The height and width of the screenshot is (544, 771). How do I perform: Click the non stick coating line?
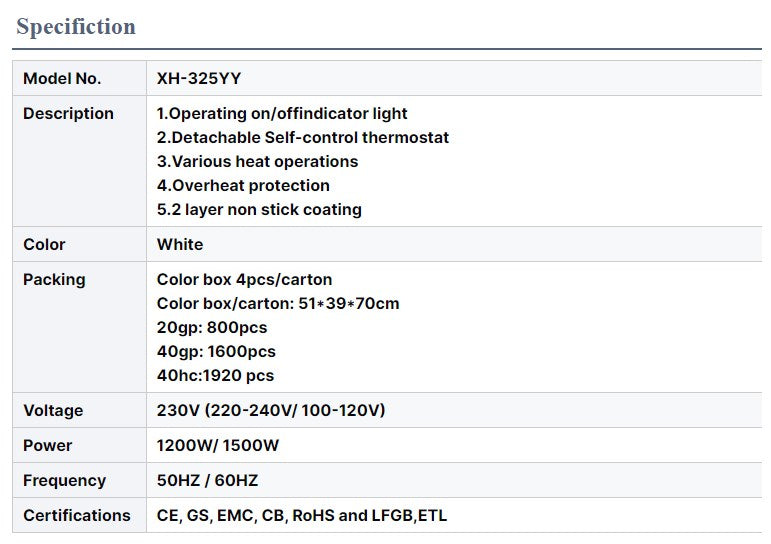[259, 210]
